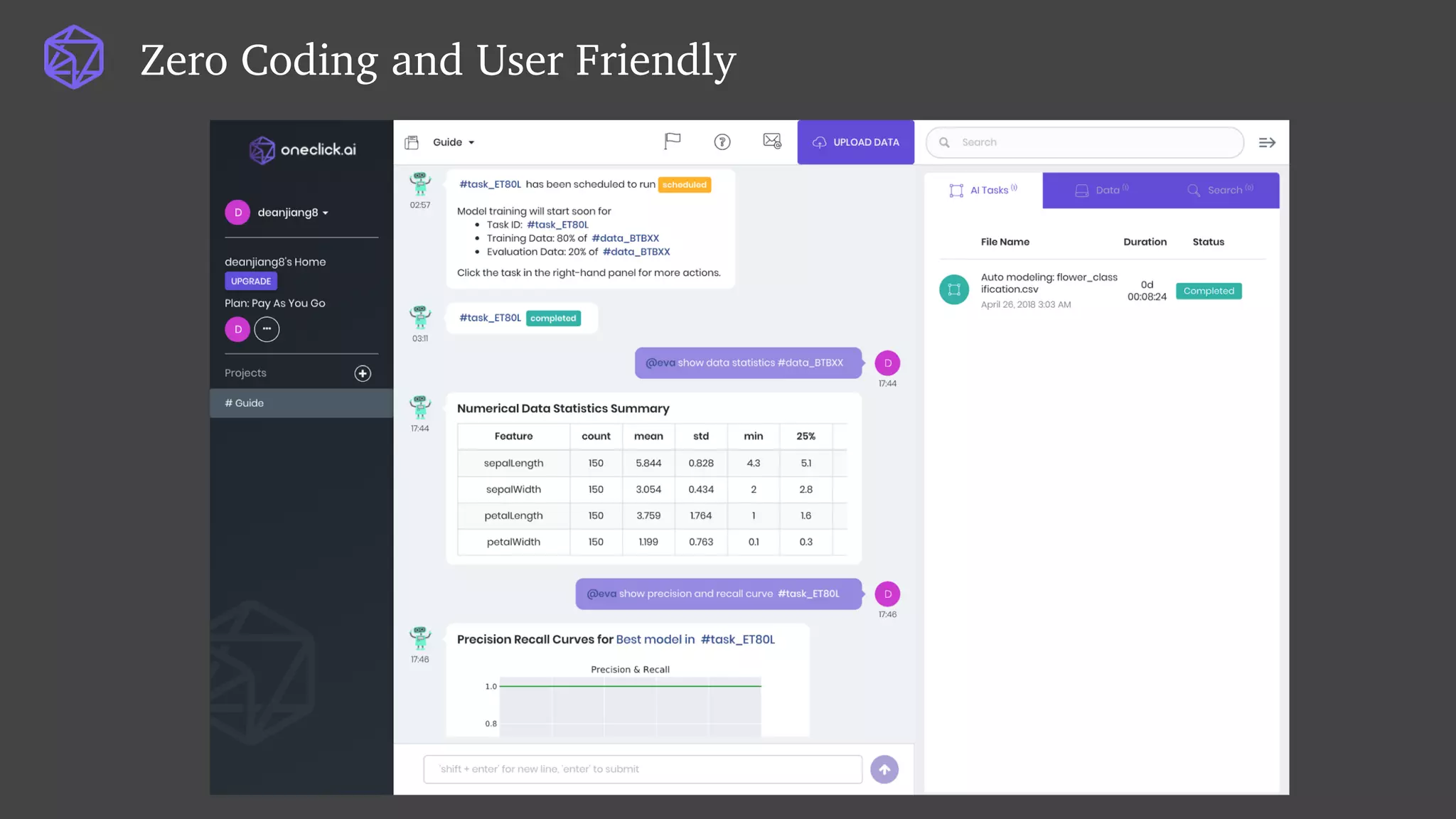1456x819 pixels.
Task: Click the flag icon in top toolbar
Action: pyautogui.click(x=672, y=141)
